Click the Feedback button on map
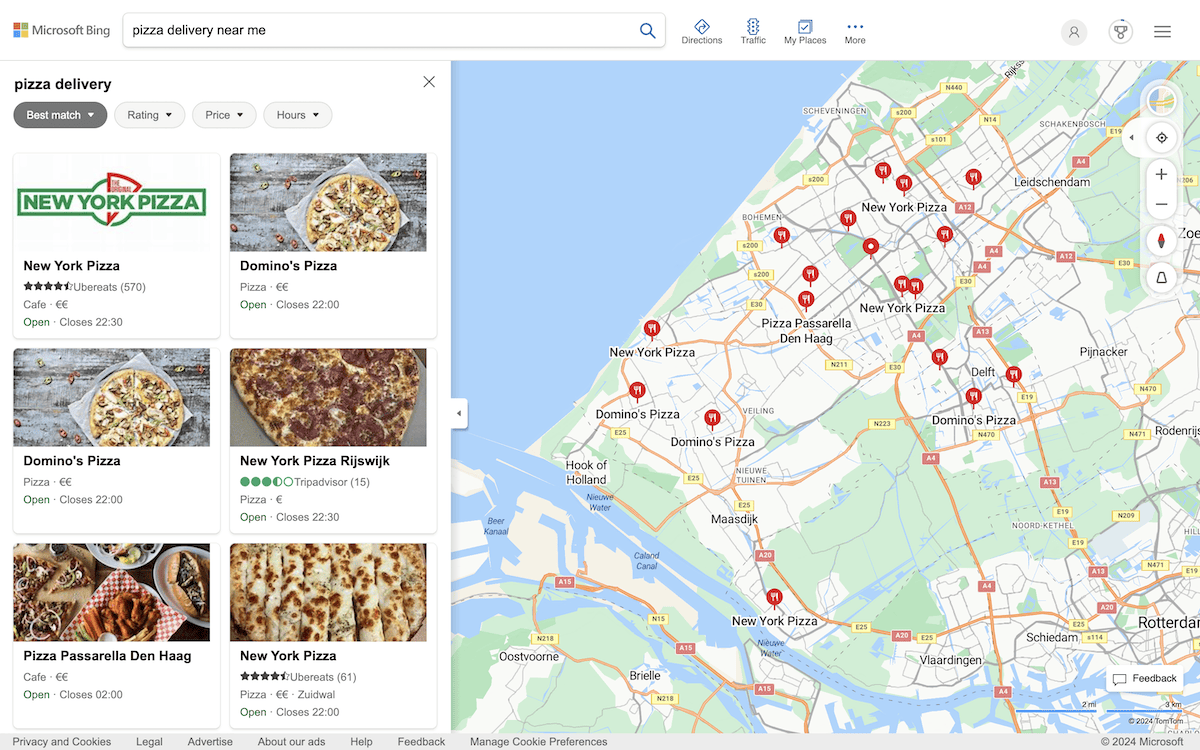The width and height of the screenshot is (1200, 750). tap(1145, 679)
